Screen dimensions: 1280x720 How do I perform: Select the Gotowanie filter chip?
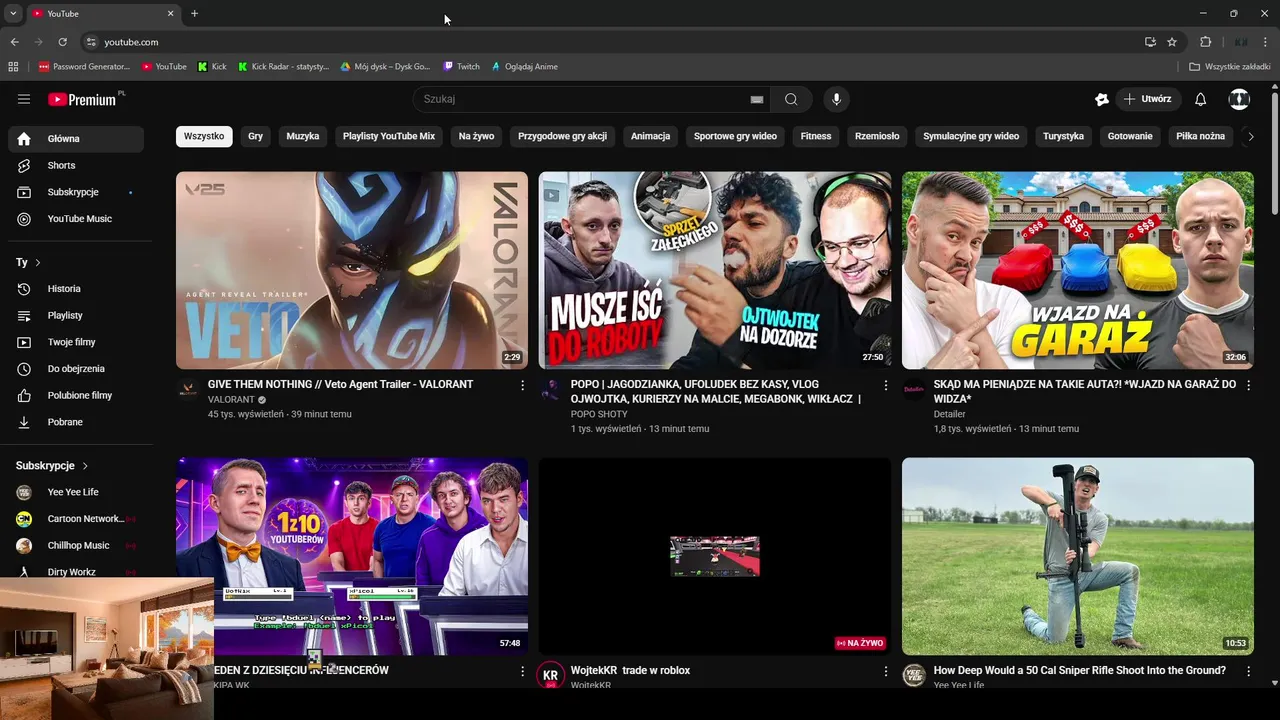click(x=1130, y=136)
